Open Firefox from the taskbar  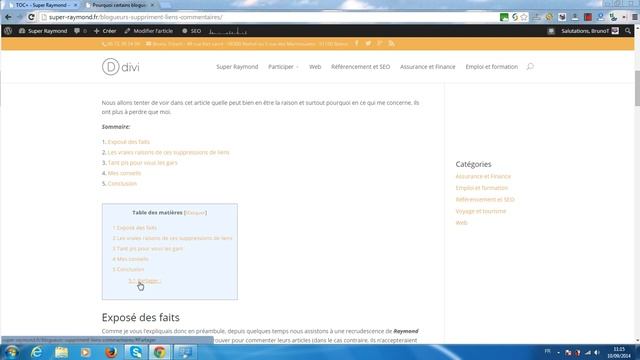[x=111, y=352]
